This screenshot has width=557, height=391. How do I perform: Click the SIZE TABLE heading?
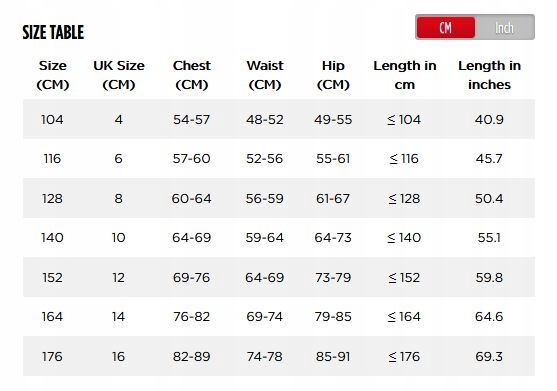tap(53, 32)
